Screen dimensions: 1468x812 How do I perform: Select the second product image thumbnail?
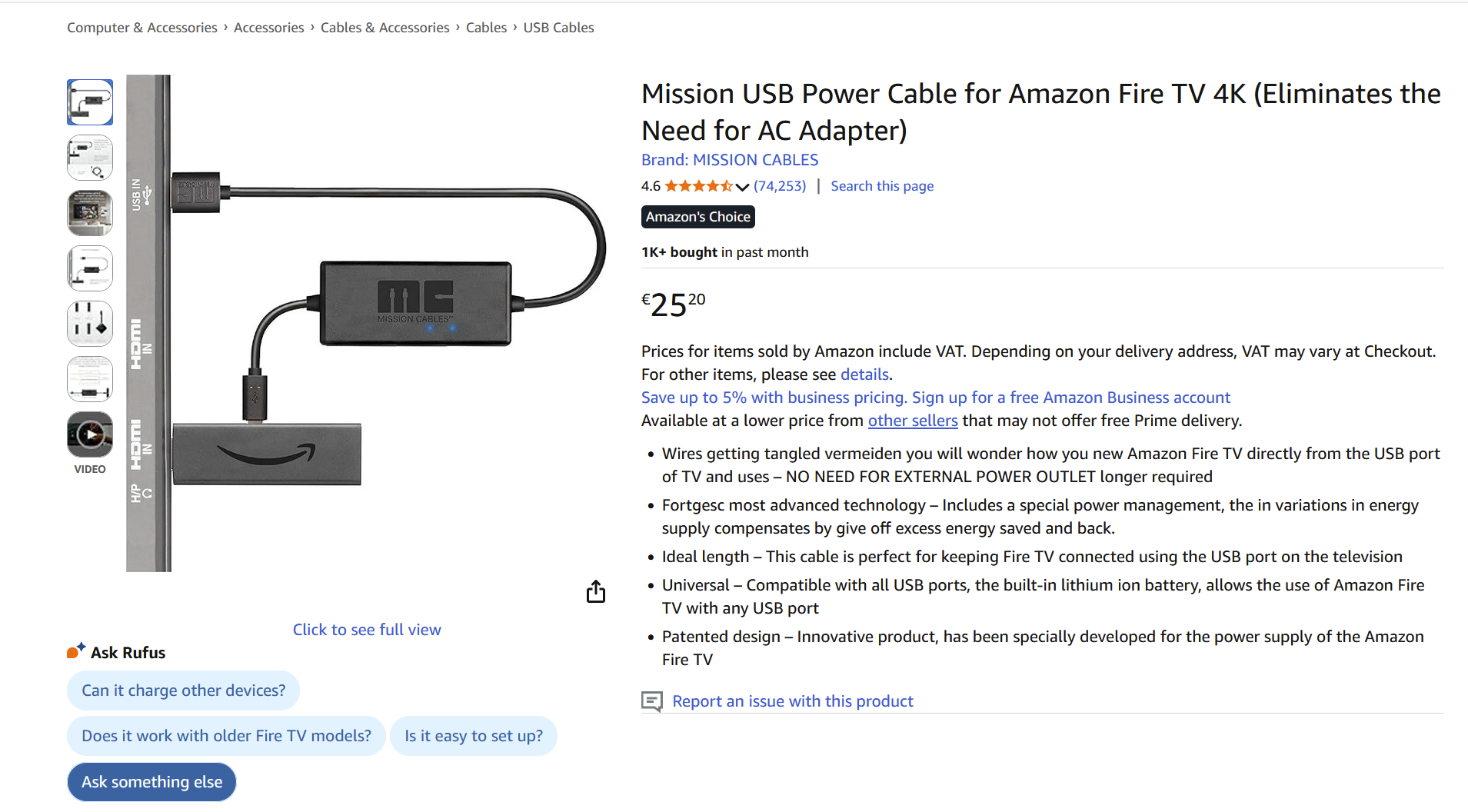point(90,158)
